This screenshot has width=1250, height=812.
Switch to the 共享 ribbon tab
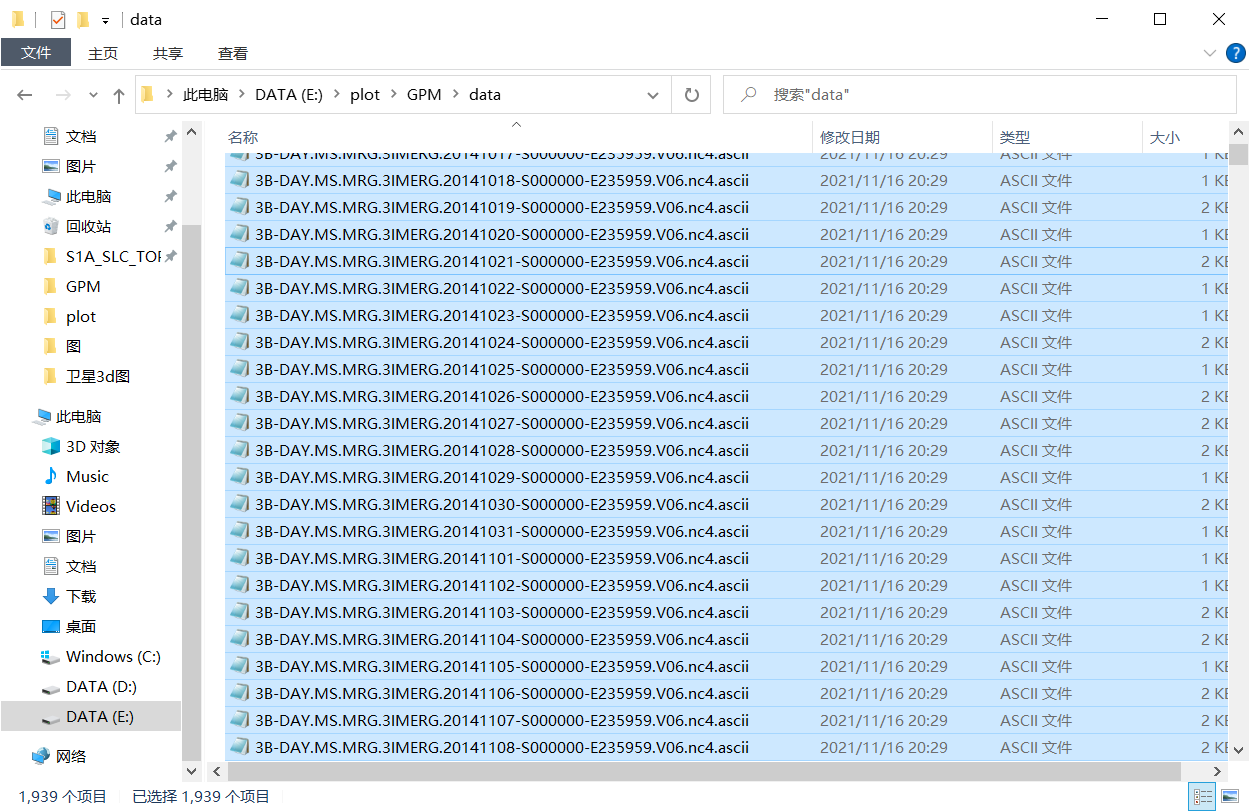(x=168, y=53)
